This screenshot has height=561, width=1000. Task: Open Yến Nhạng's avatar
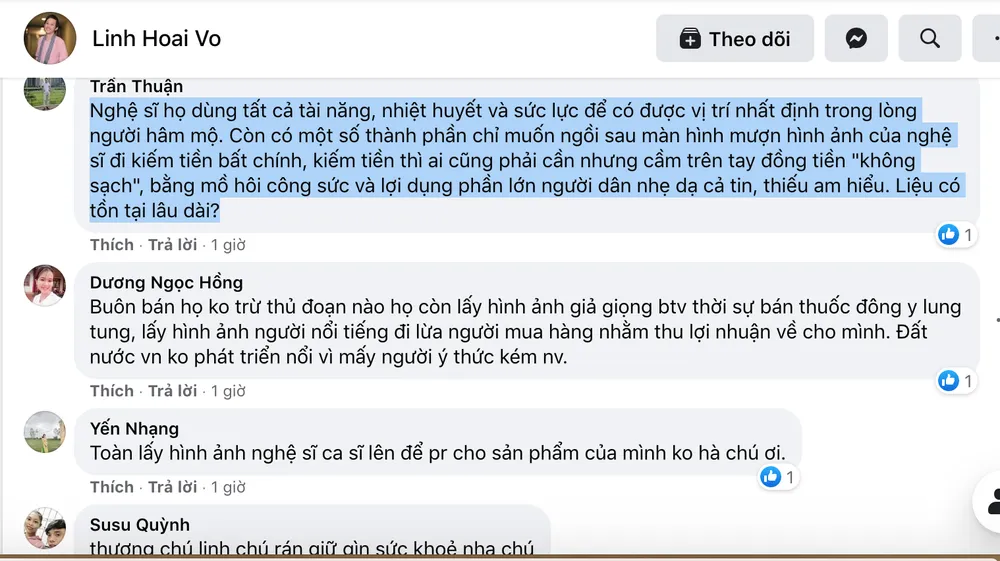point(45,432)
